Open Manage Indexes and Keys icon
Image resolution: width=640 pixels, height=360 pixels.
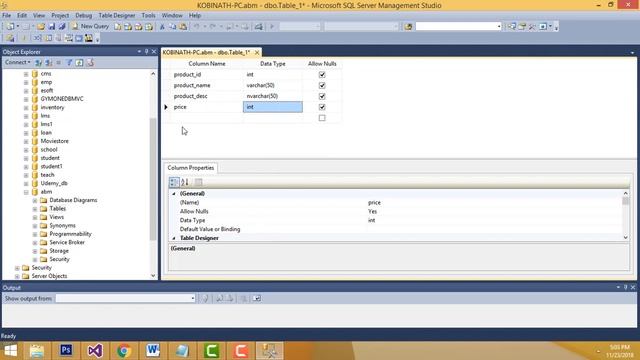pos(48,38)
